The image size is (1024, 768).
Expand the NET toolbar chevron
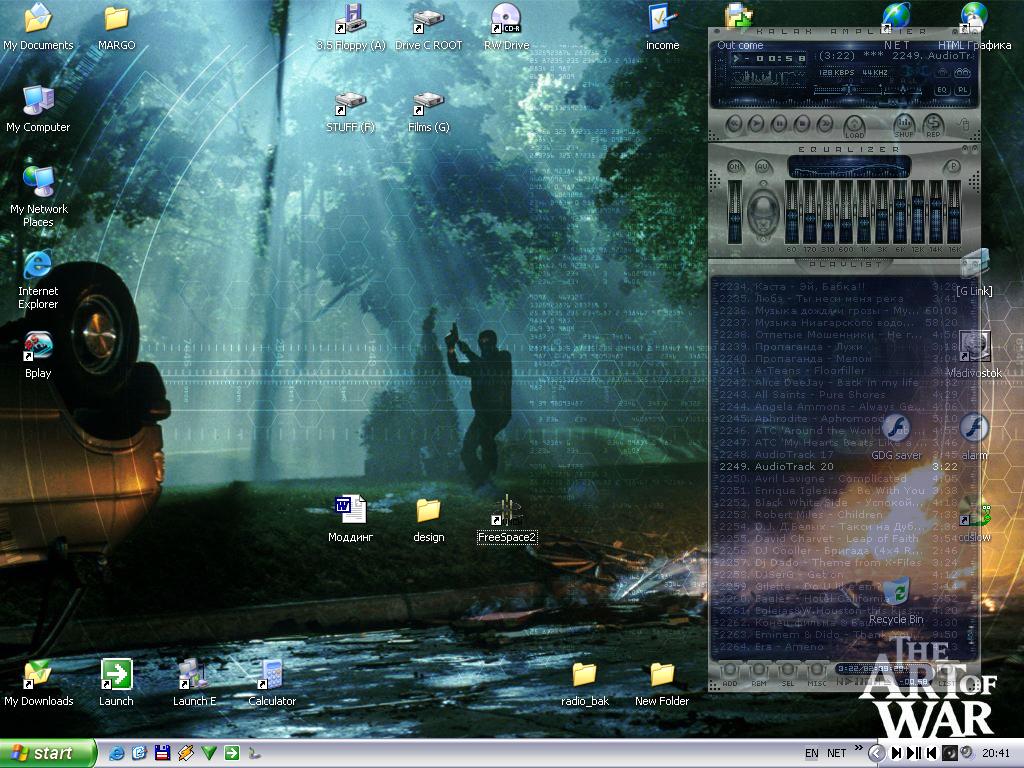click(858, 748)
